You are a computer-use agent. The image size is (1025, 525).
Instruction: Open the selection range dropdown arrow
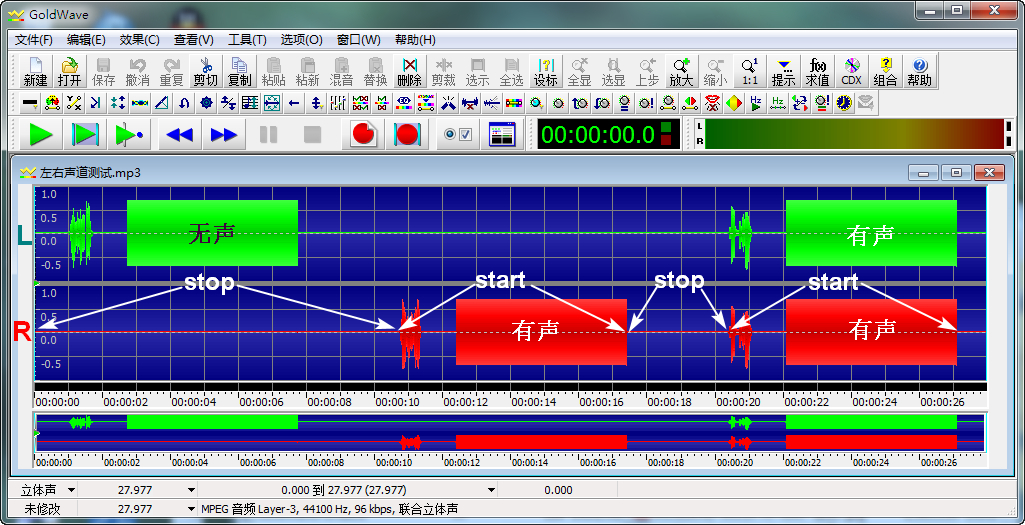click(x=491, y=490)
